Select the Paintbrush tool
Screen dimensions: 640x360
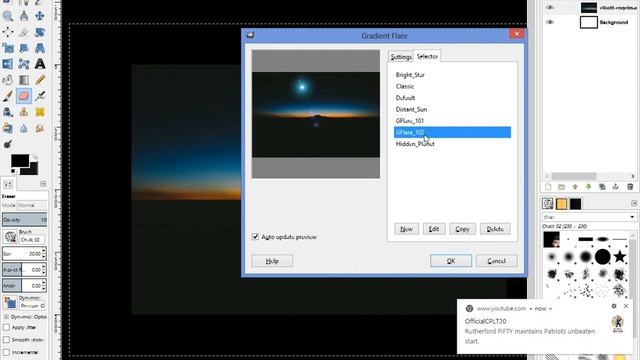coord(8,96)
